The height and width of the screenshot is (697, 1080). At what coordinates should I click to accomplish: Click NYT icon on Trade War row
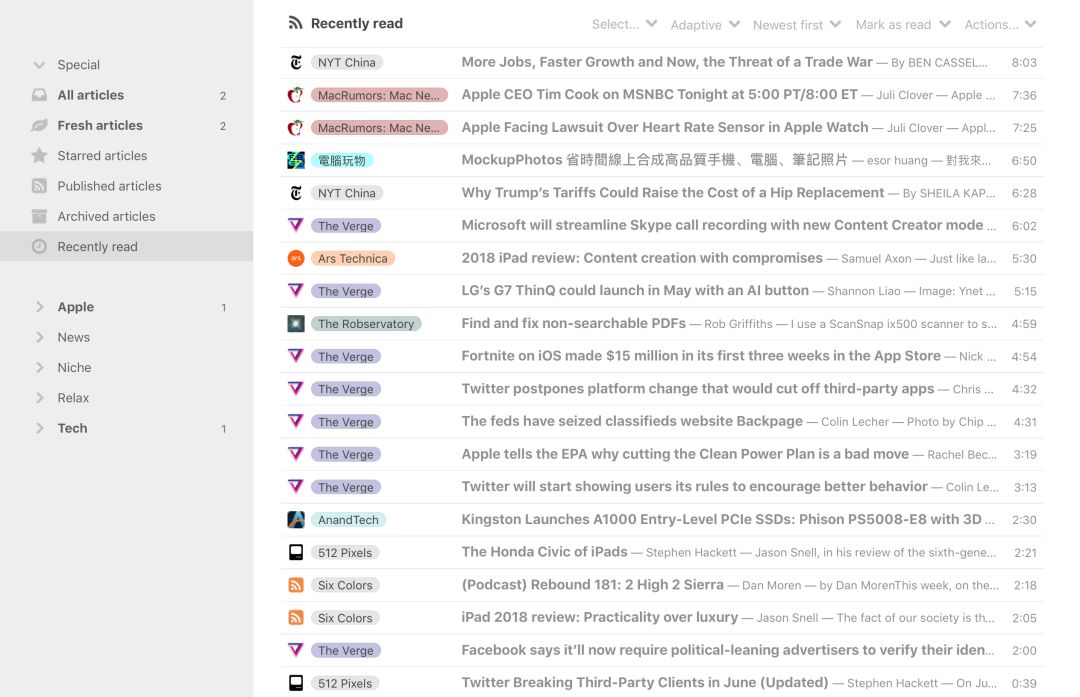tap(296, 62)
